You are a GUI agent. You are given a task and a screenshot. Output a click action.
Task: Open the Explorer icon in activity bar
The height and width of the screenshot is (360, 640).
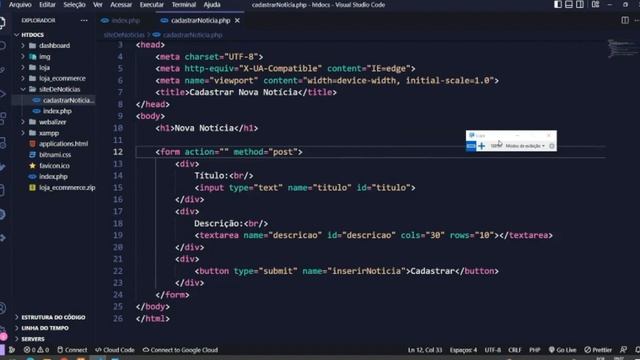click(2, 22)
